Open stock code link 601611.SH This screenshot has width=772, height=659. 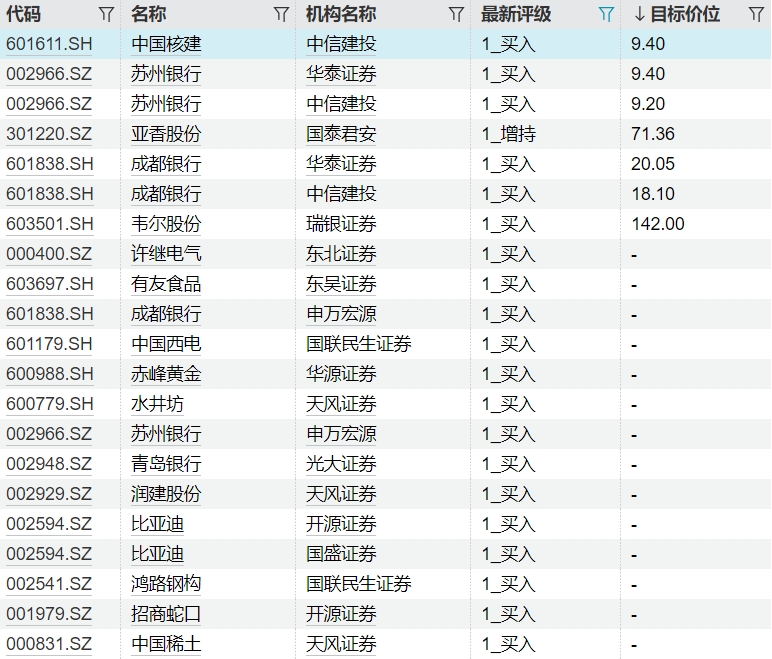click(x=49, y=44)
